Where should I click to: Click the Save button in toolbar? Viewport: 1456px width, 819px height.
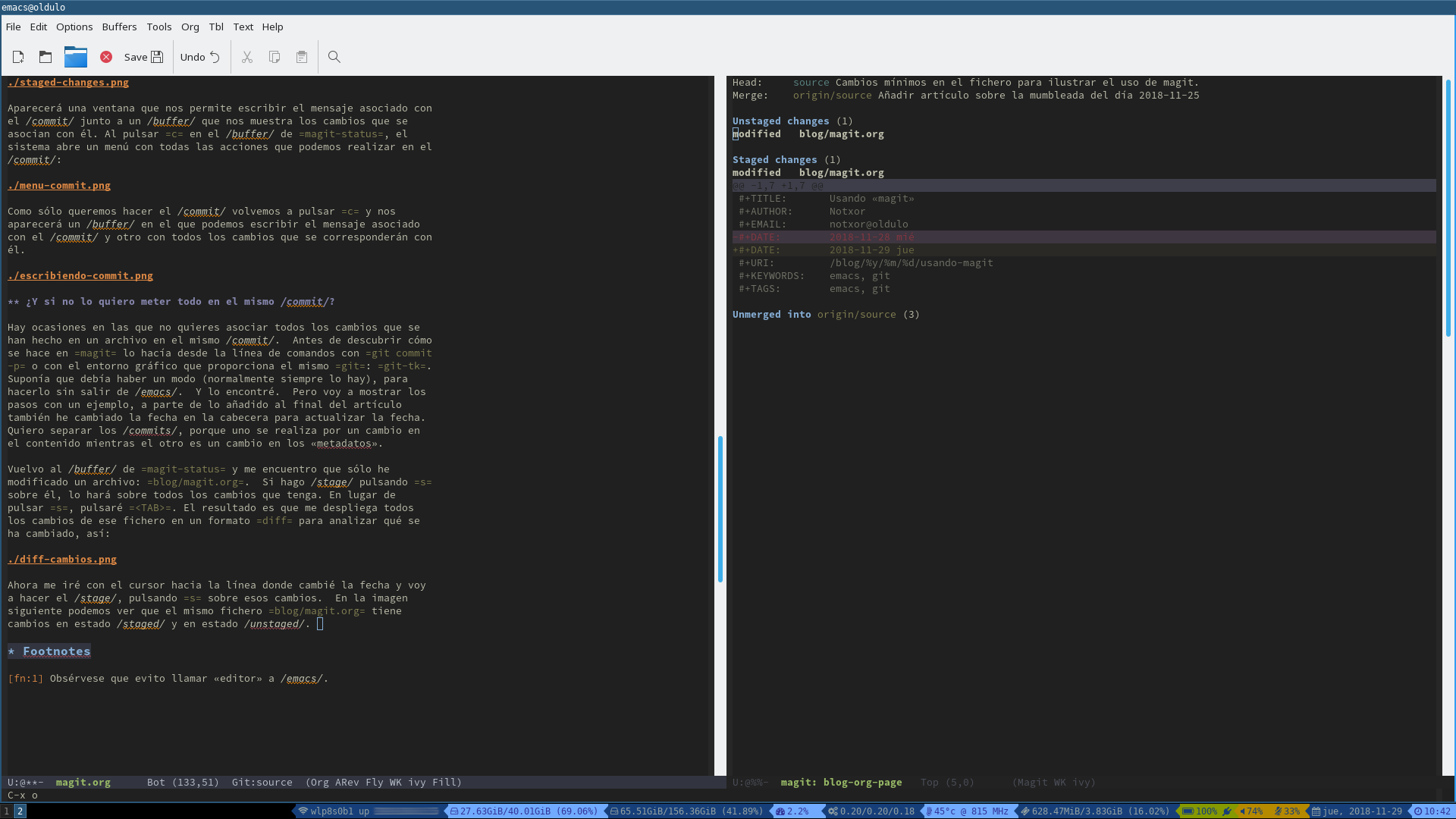click(143, 57)
